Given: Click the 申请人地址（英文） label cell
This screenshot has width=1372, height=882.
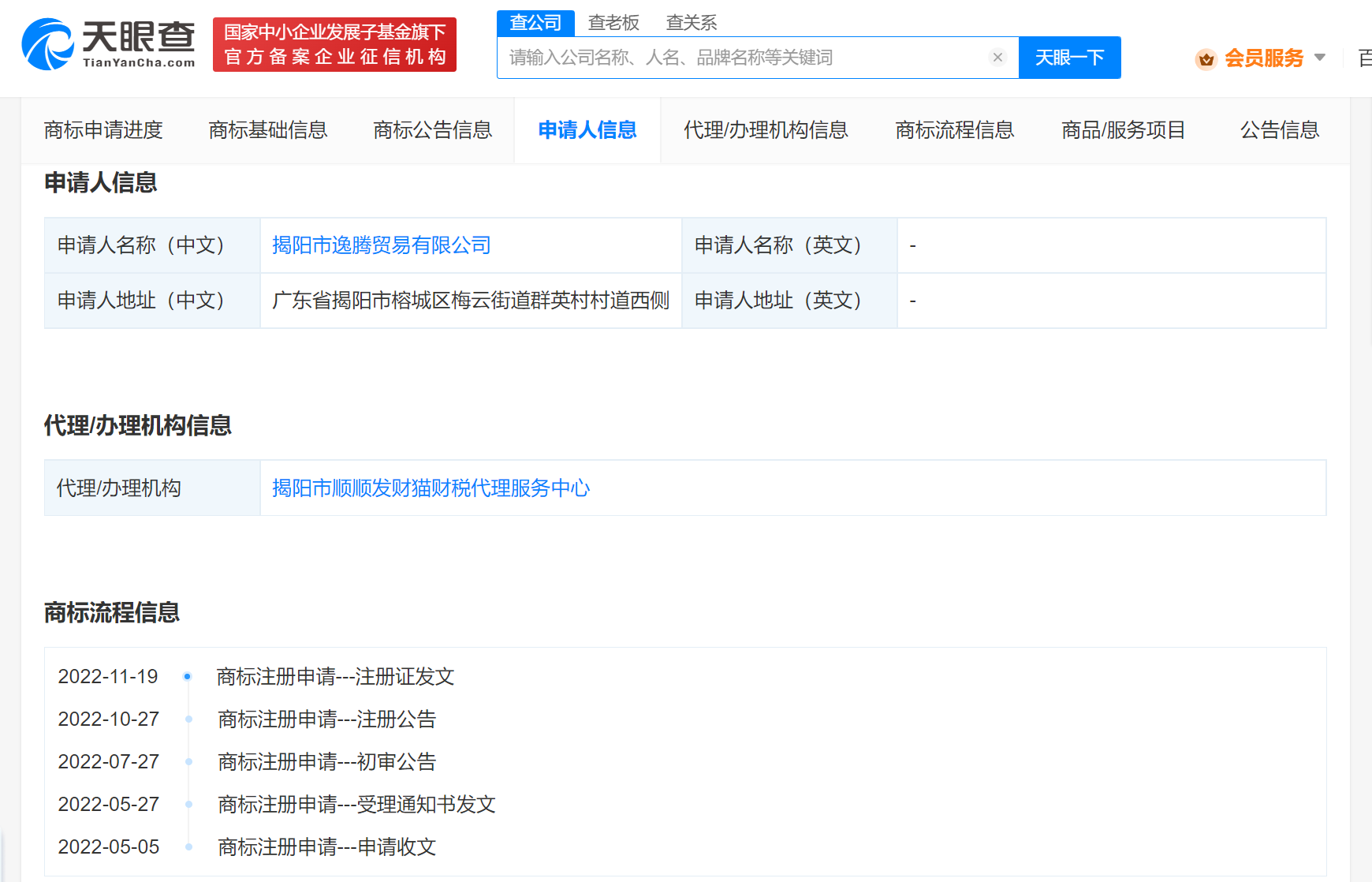Looking at the screenshot, I should (x=789, y=301).
